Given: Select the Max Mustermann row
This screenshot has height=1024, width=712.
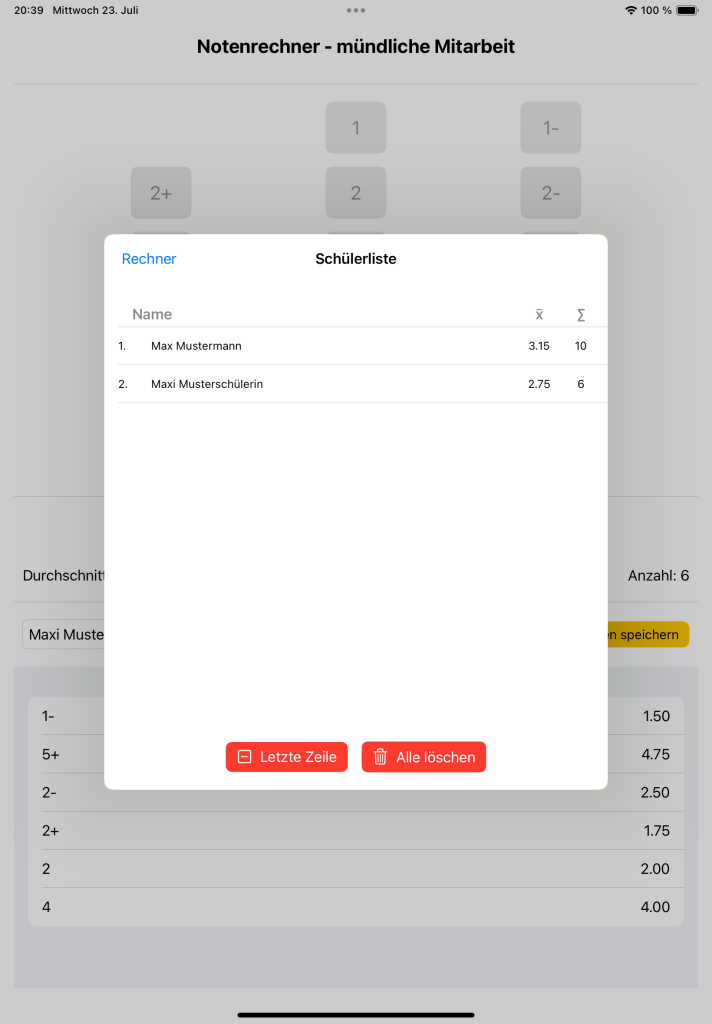Looking at the screenshot, I should pos(363,346).
